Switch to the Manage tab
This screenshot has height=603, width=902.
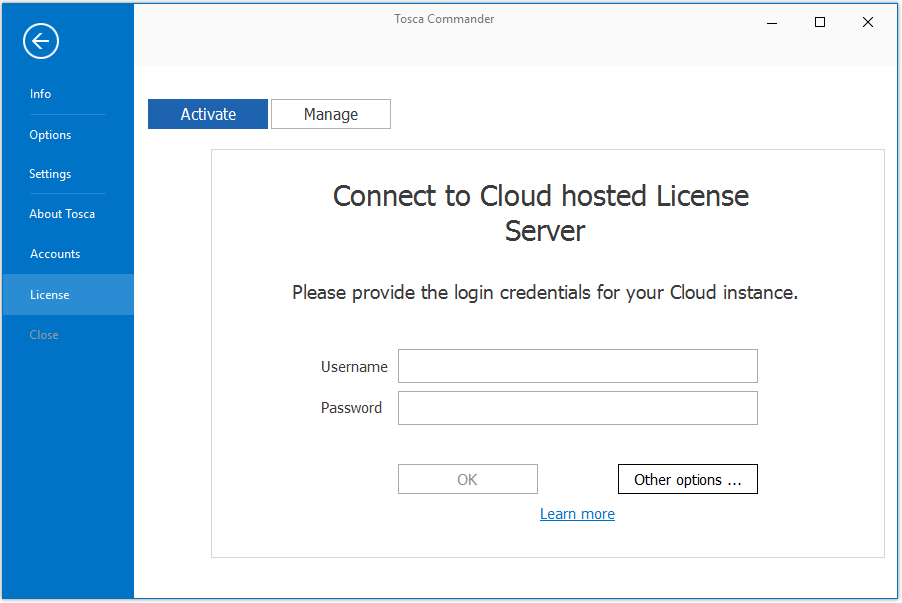331,114
